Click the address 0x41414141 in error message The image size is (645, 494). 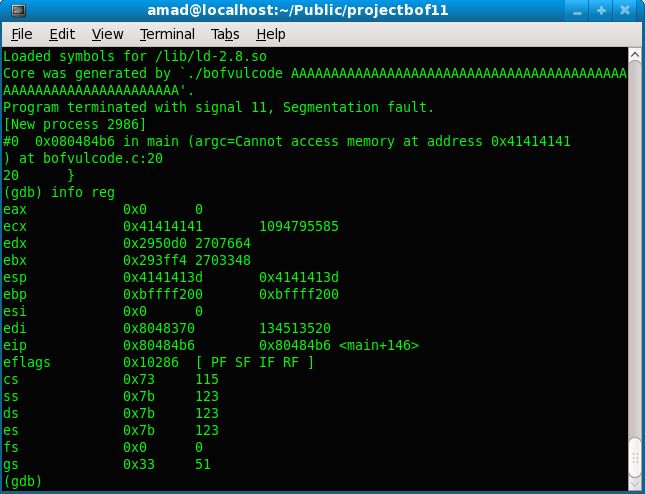pos(531,141)
